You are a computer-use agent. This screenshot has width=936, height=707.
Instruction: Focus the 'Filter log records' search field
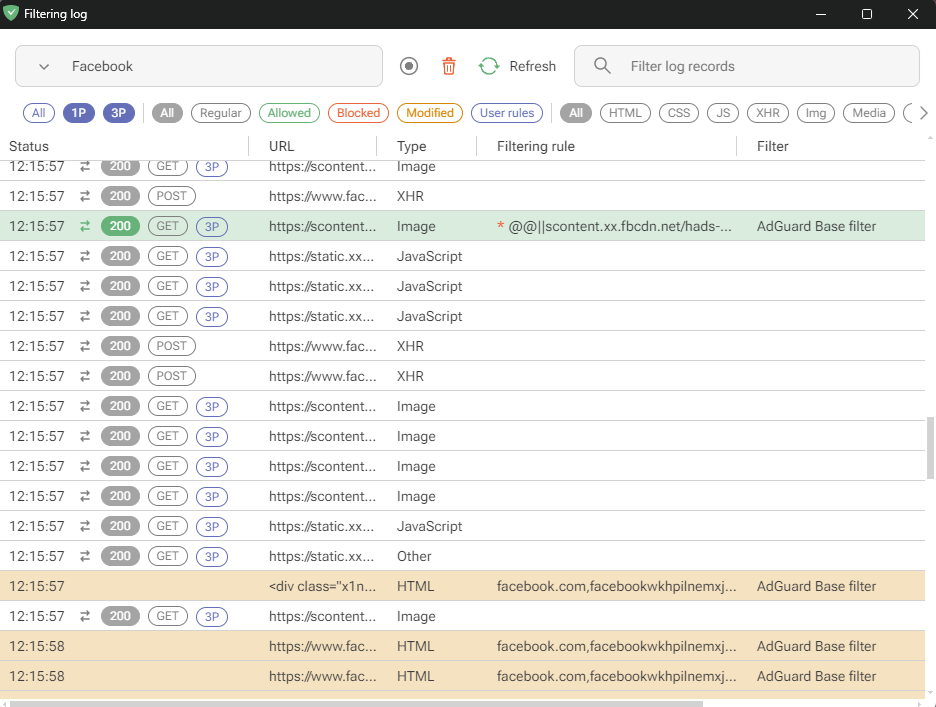click(747, 66)
